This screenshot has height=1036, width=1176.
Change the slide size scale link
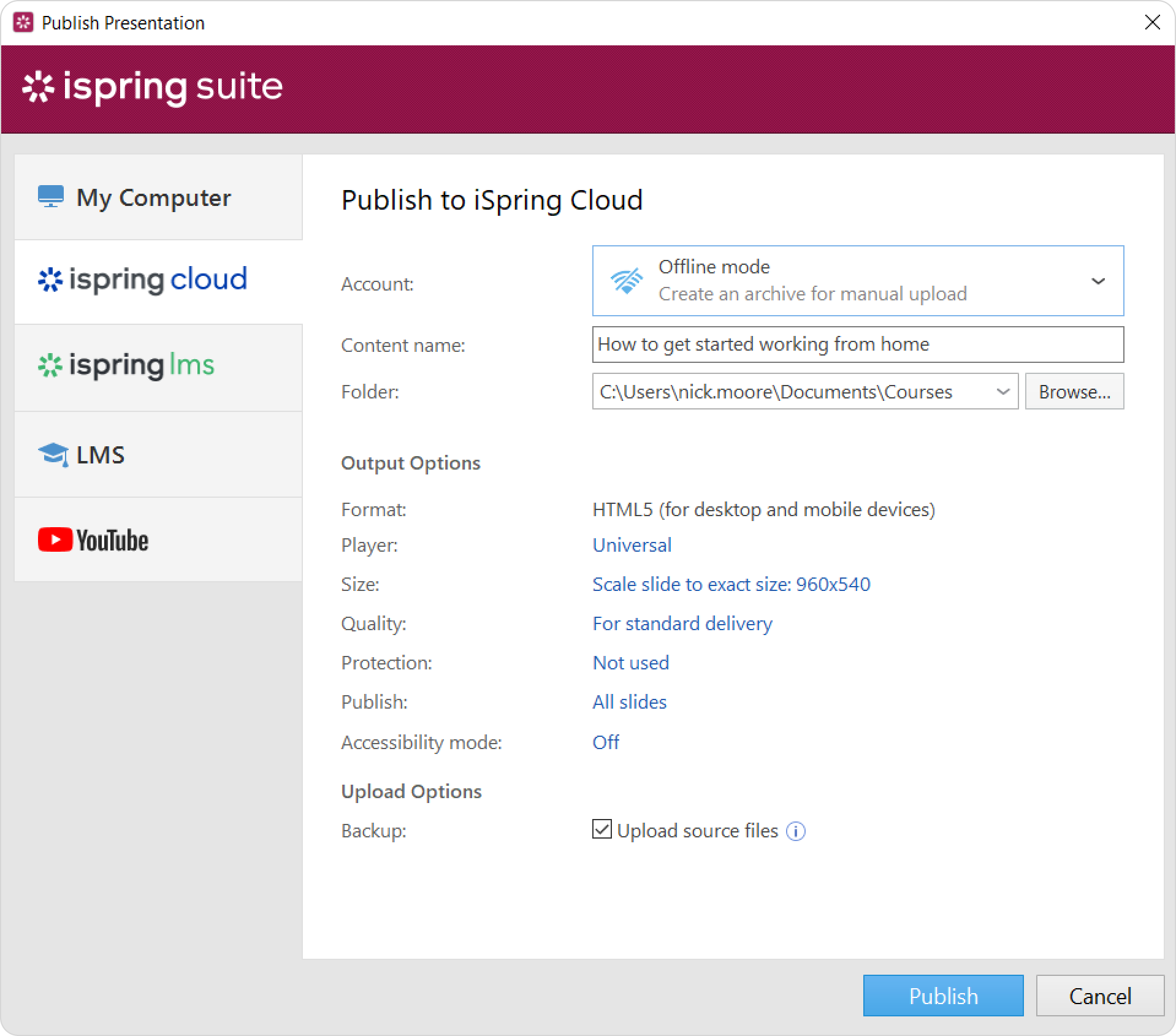click(x=731, y=584)
